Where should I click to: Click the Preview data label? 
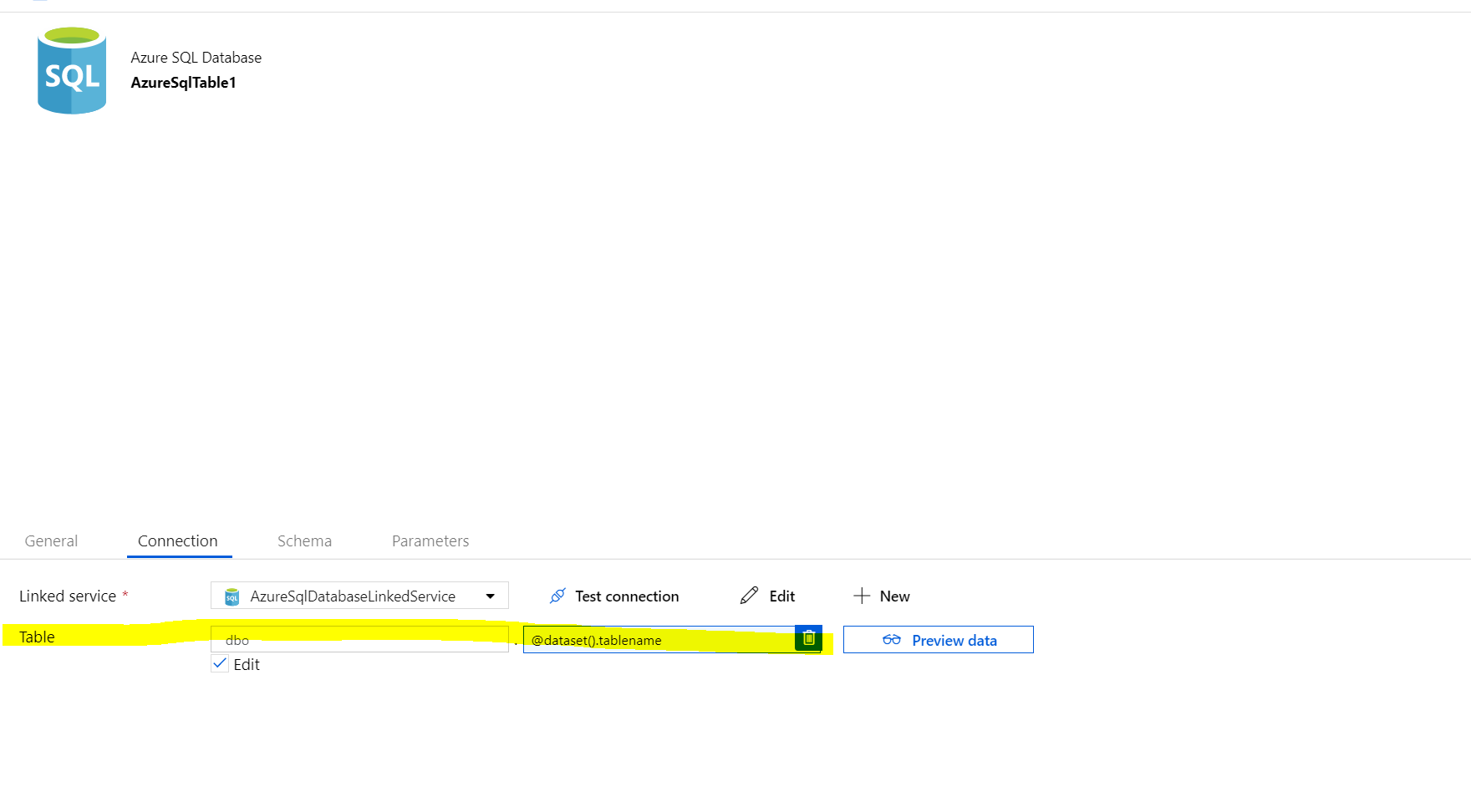click(x=954, y=640)
